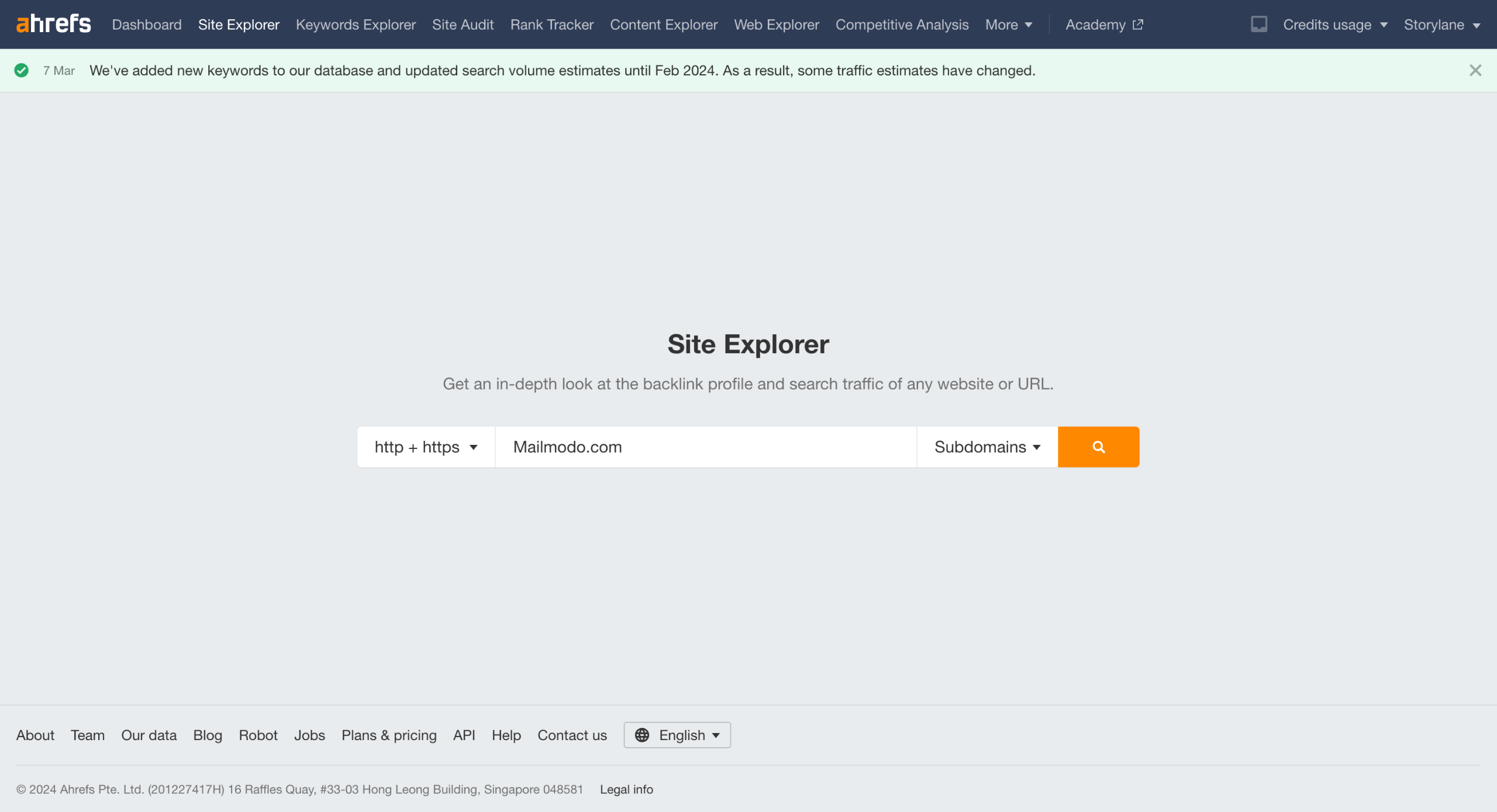Viewport: 1497px width, 812px height.
Task: Open the About footer link
Action: [x=35, y=735]
